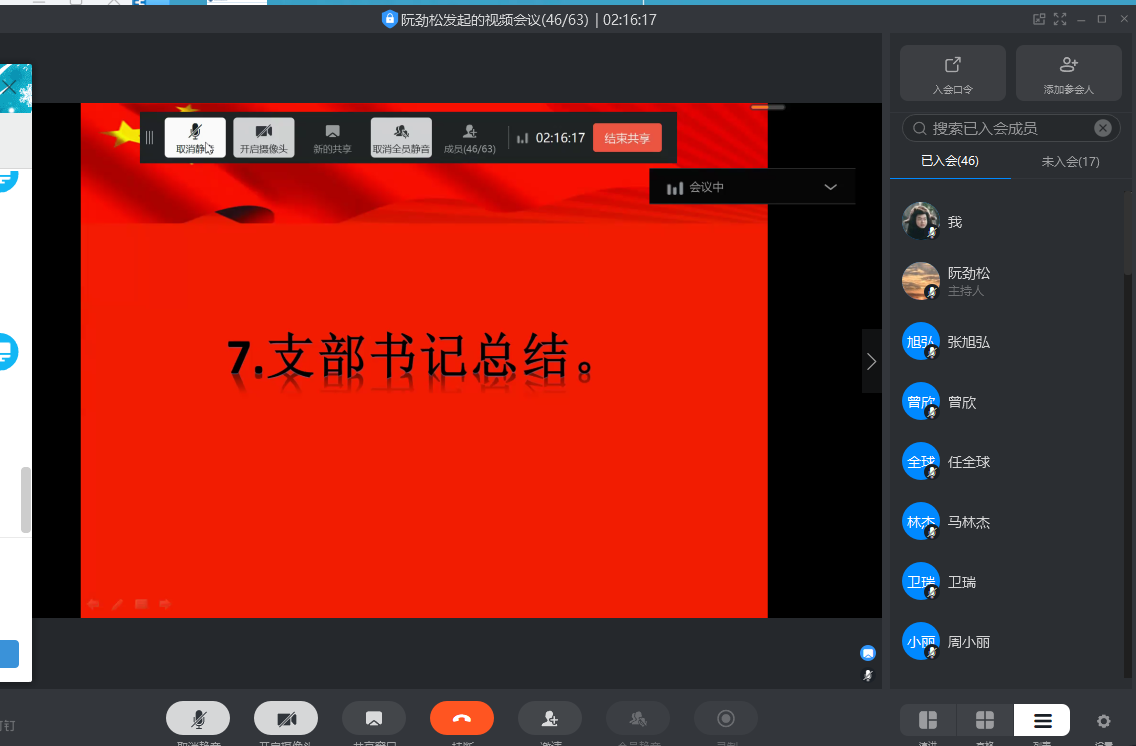Mute everyone with 取消全员静音 toggle

[400, 137]
